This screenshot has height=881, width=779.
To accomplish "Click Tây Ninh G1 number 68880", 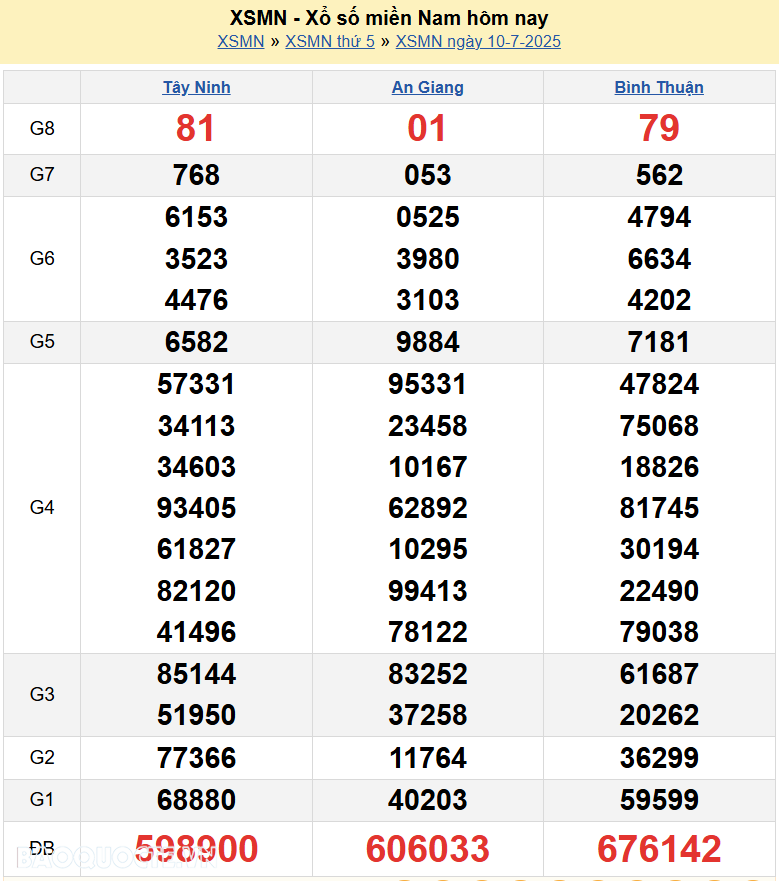I will [x=196, y=800].
